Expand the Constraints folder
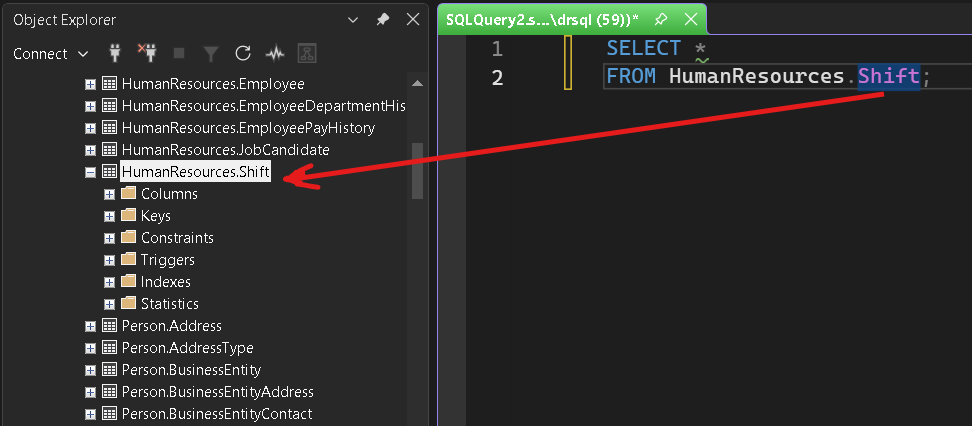Image resolution: width=972 pixels, height=426 pixels. (x=110, y=238)
